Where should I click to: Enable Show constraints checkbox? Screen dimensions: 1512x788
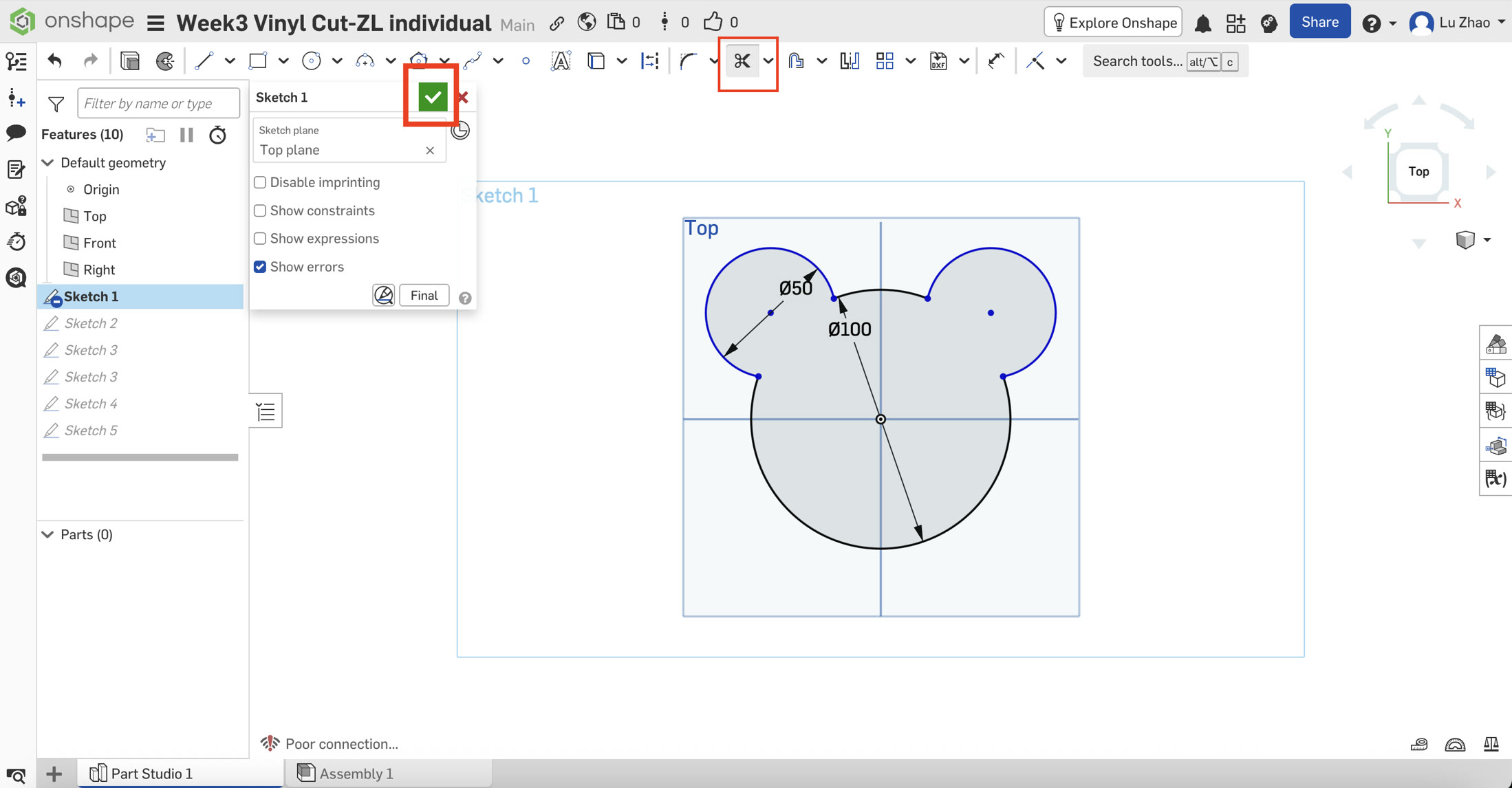(x=260, y=210)
